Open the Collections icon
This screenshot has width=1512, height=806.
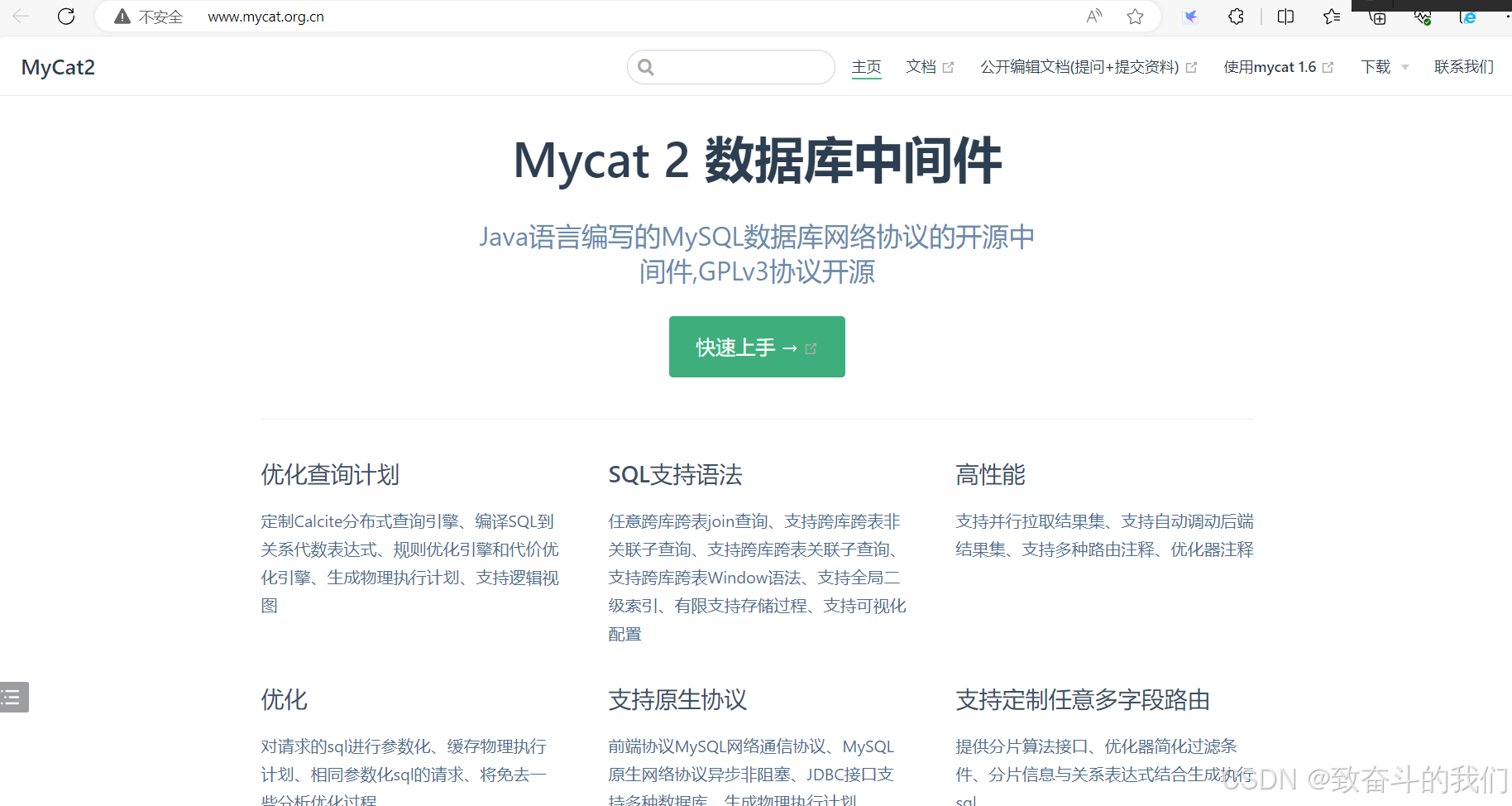tap(1377, 17)
